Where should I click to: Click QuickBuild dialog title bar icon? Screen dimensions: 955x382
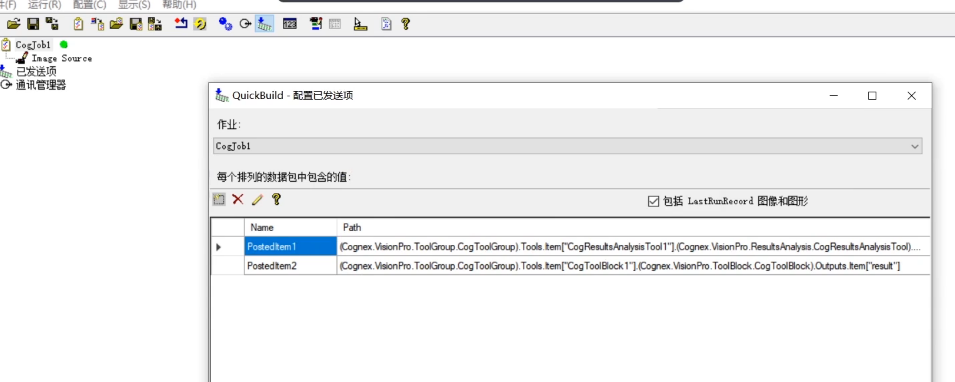(x=222, y=96)
